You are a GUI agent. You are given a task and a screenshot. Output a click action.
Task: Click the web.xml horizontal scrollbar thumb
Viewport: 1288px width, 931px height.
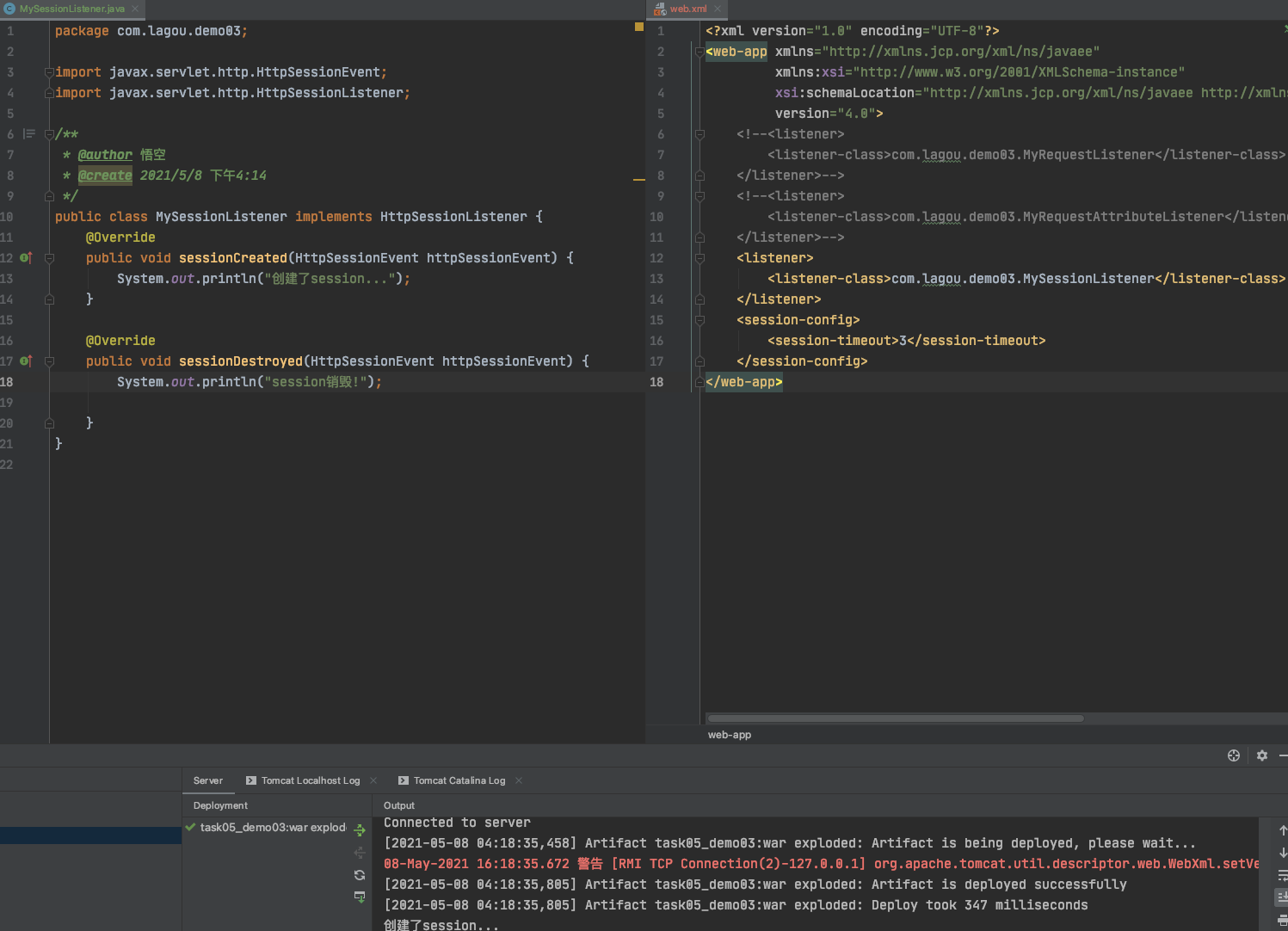coord(895,718)
